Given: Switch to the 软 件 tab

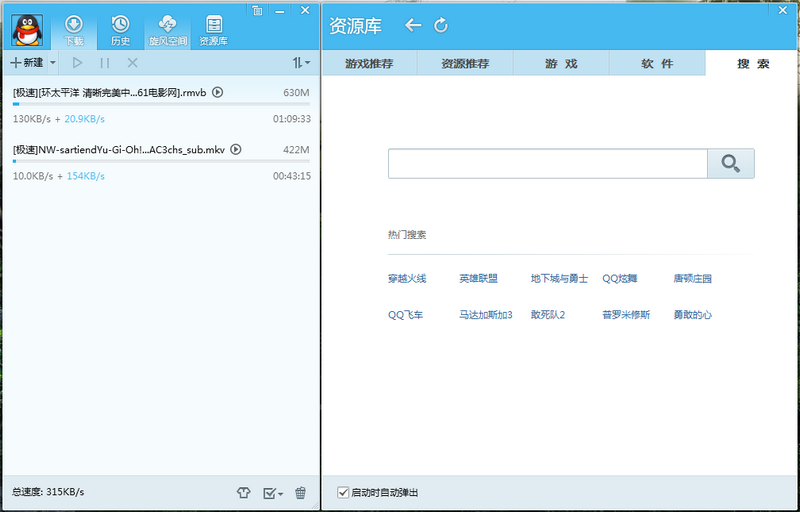Looking at the screenshot, I should (656, 64).
